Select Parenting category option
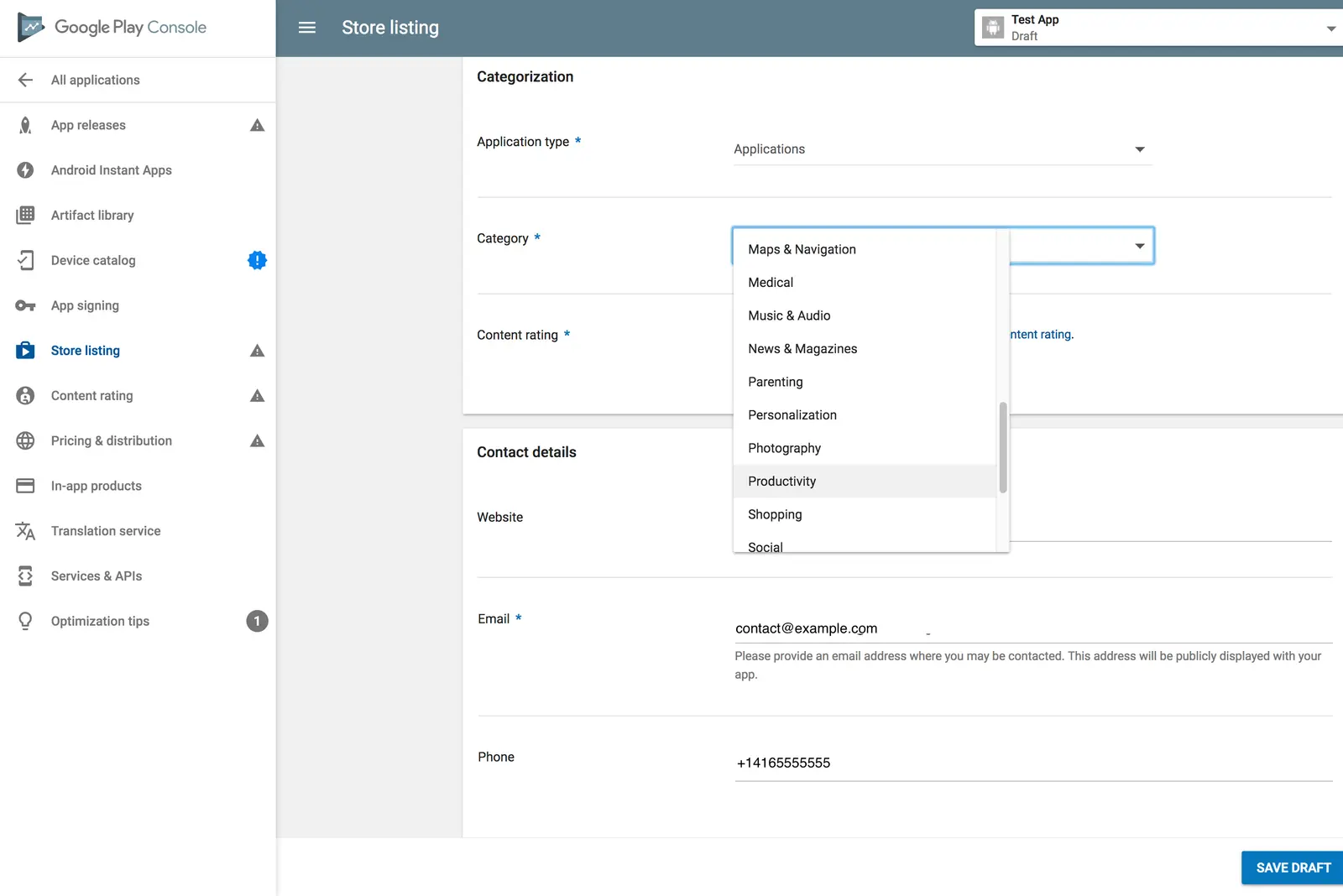This screenshot has width=1343, height=896. click(865, 382)
